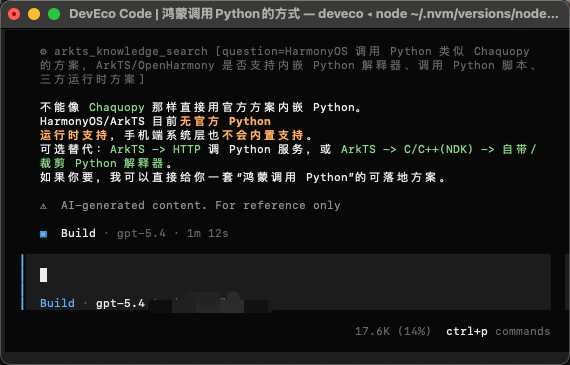Click the gear icon before arkts_knowledge_search
This screenshot has height=365, width=570.
pyautogui.click(x=43, y=52)
